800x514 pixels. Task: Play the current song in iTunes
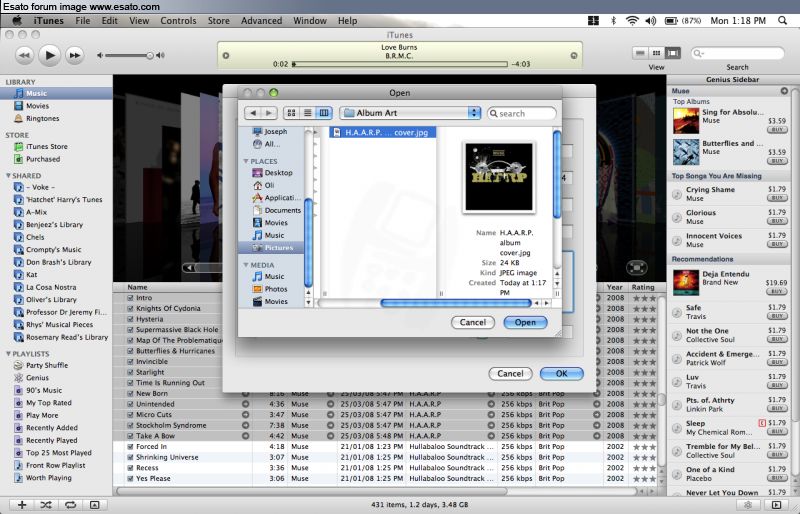pyautogui.click(x=49, y=55)
